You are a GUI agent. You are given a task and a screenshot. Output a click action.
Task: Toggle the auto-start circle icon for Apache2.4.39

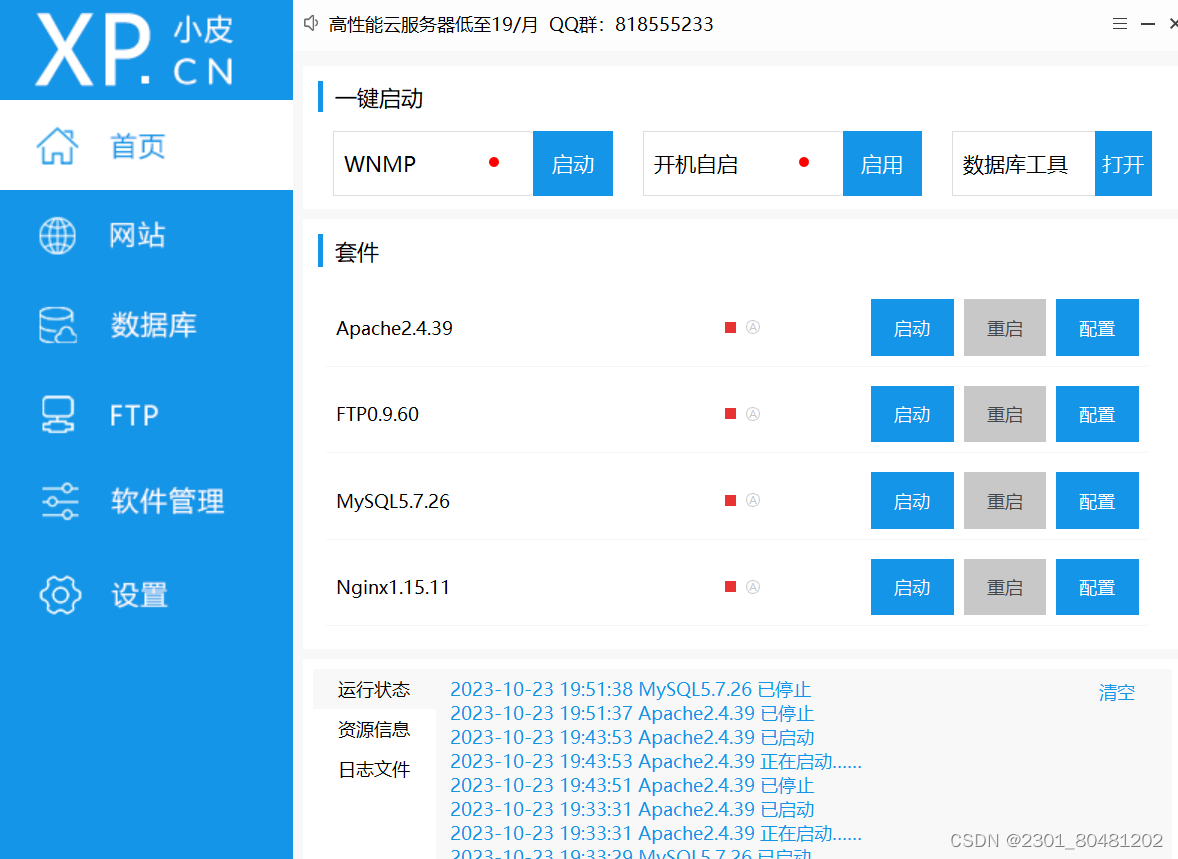[x=753, y=327]
